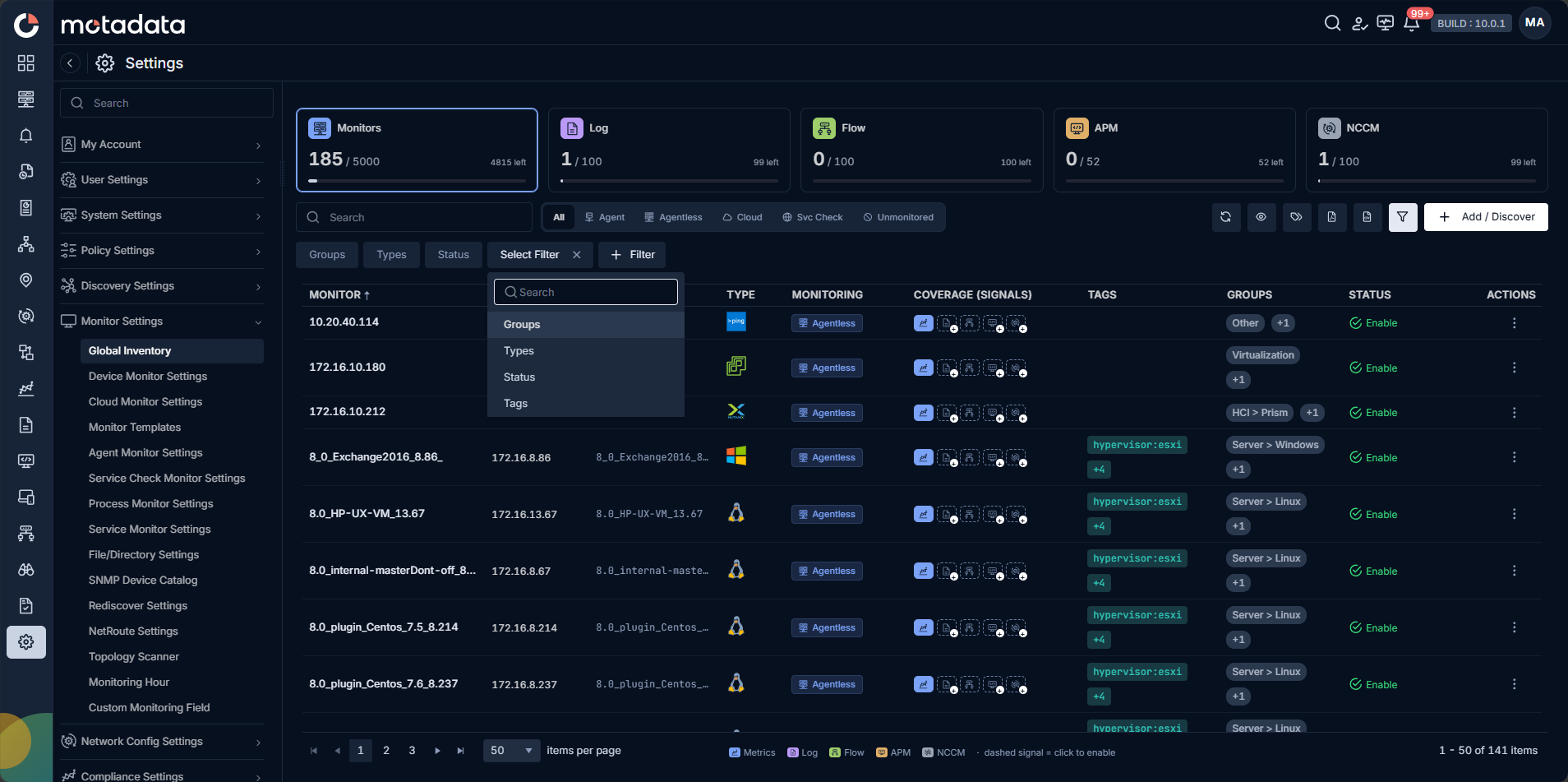
Task: Expand My Account settings section
Action: click(x=162, y=145)
